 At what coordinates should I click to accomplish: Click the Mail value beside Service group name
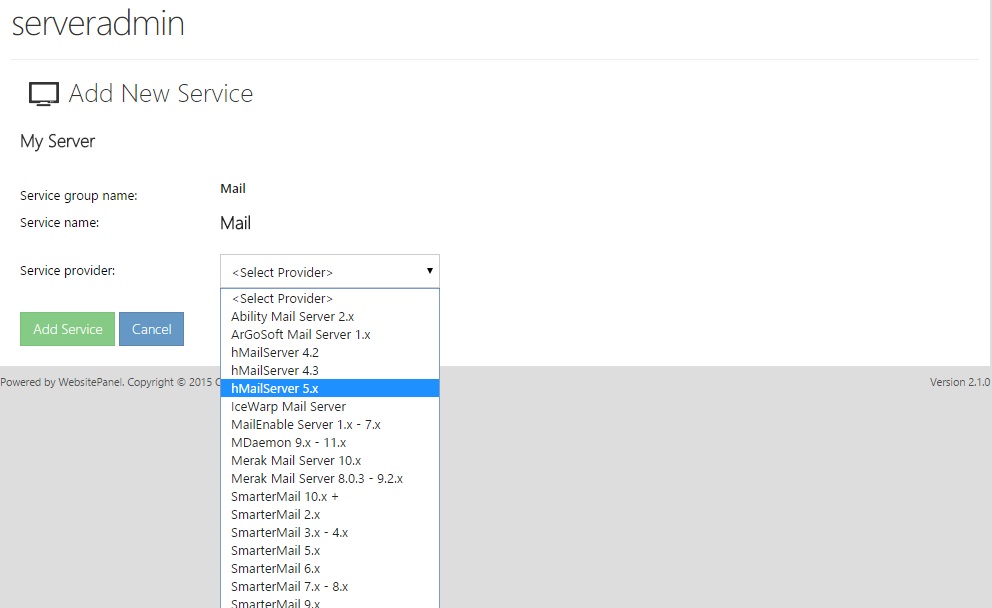[x=233, y=189]
